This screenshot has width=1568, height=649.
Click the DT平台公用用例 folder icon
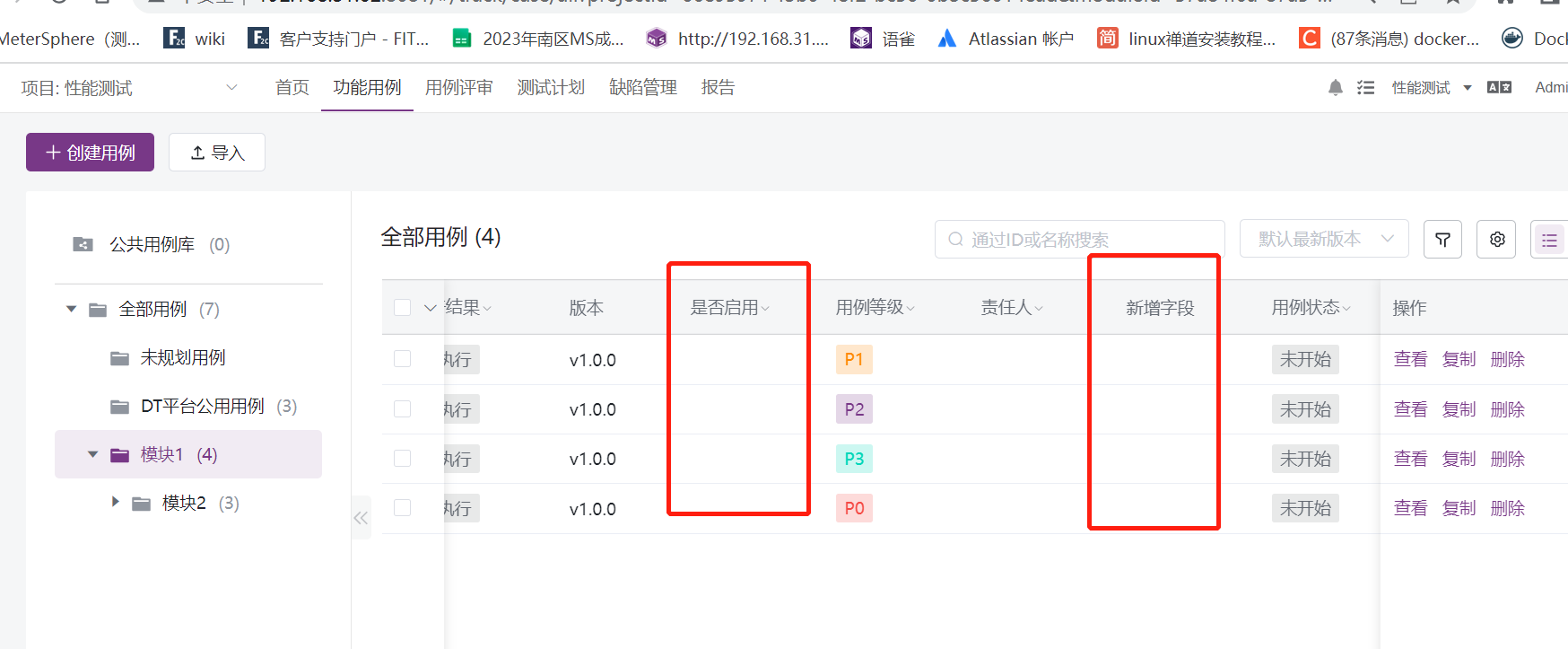pyautogui.click(x=119, y=407)
